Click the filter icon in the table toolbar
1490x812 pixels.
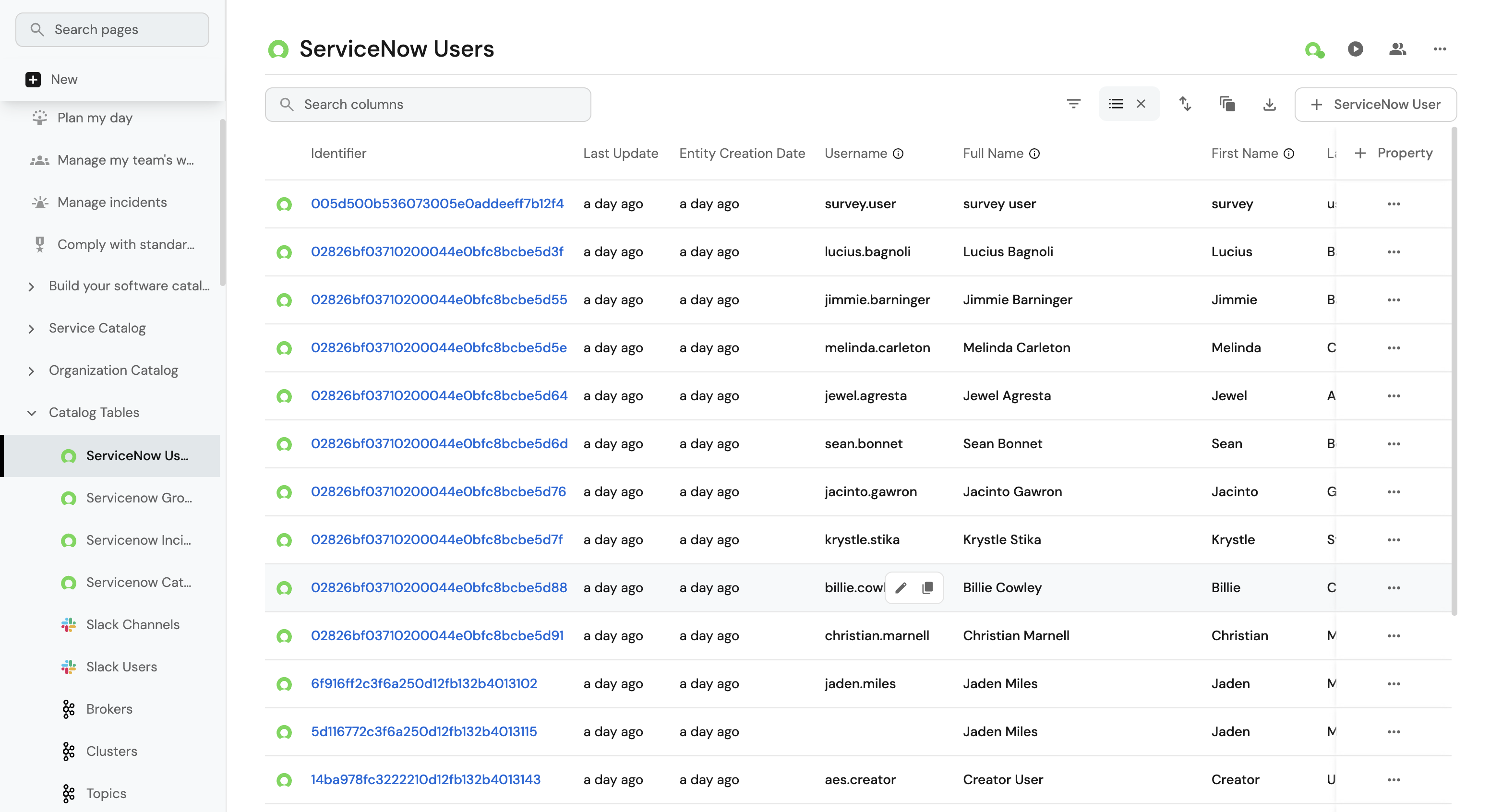pos(1073,104)
